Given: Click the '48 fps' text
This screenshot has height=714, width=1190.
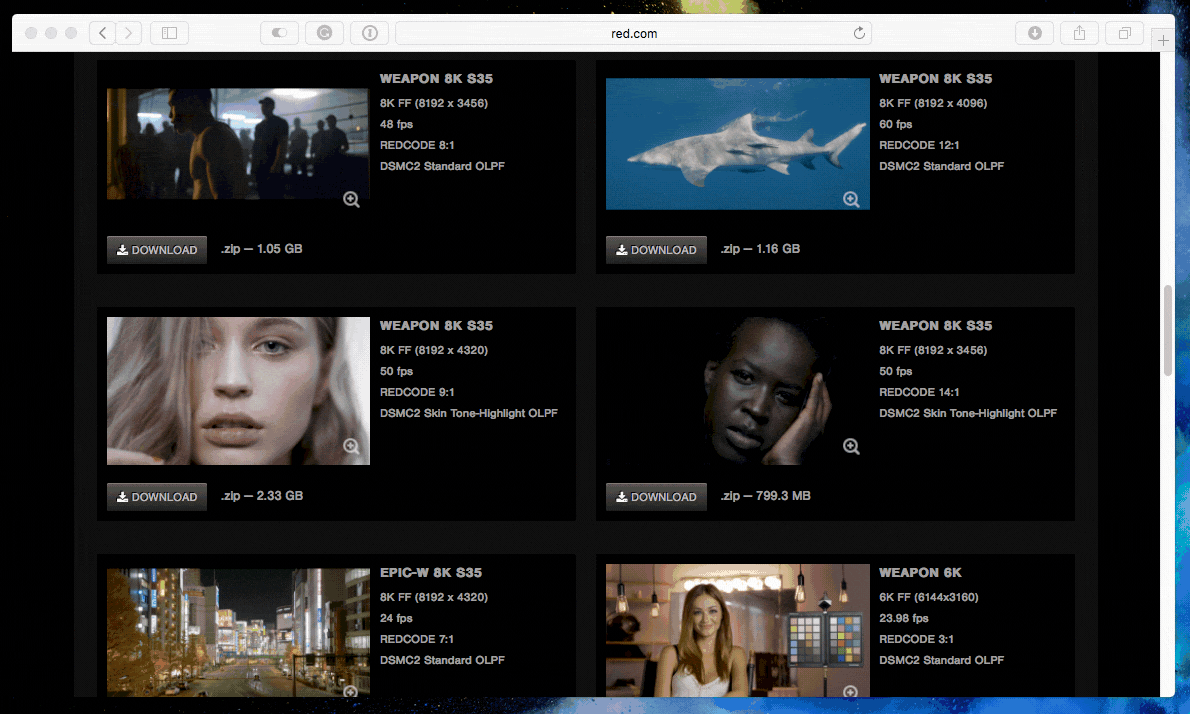Looking at the screenshot, I should point(396,124).
